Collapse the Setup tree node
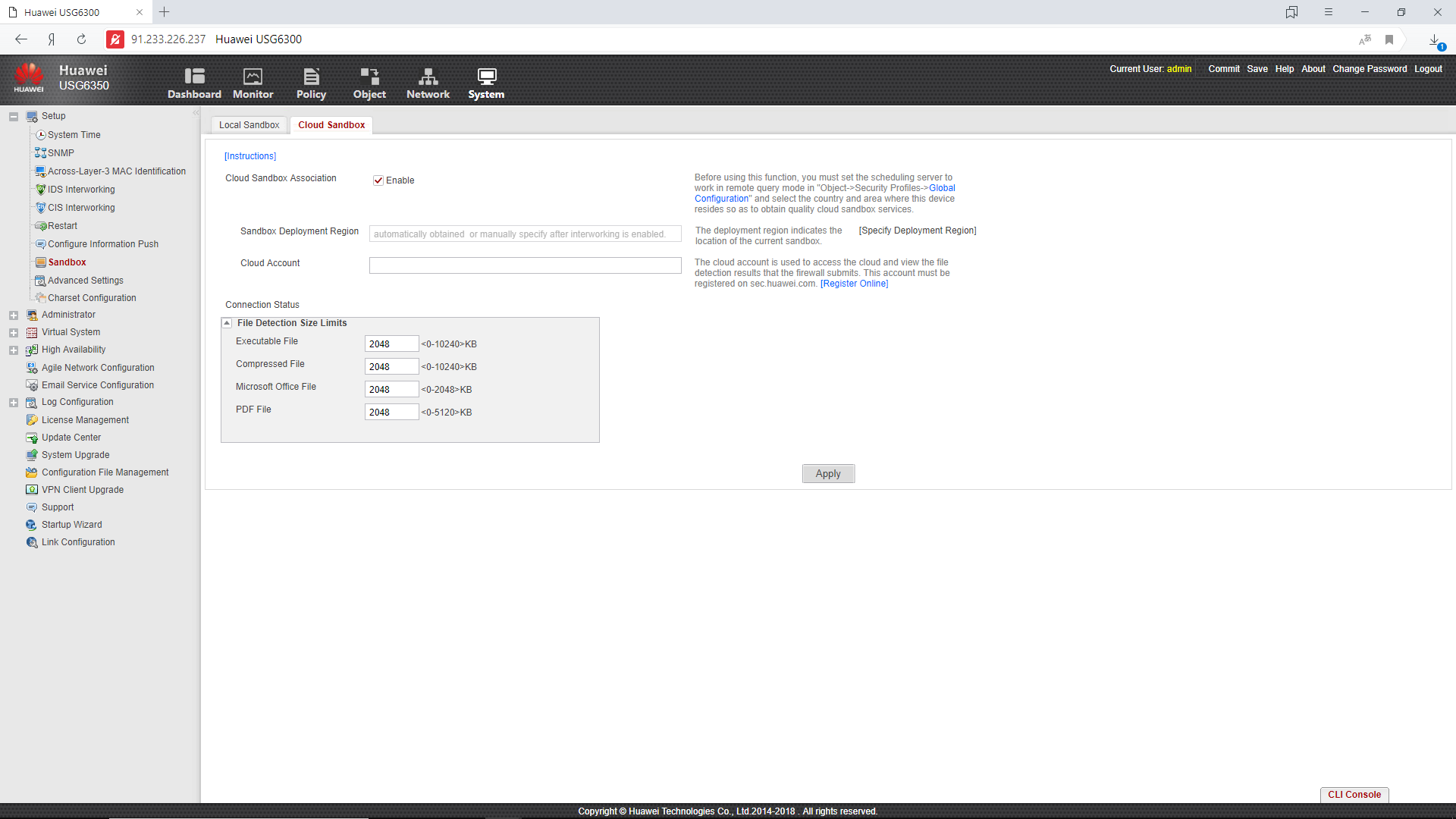The height and width of the screenshot is (819, 1456). pyautogui.click(x=14, y=117)
